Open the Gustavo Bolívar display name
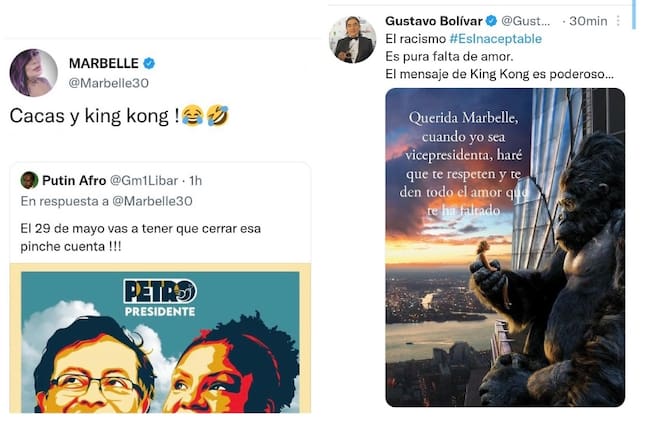This screenshot has width=650, height=426. pos(434,21)
